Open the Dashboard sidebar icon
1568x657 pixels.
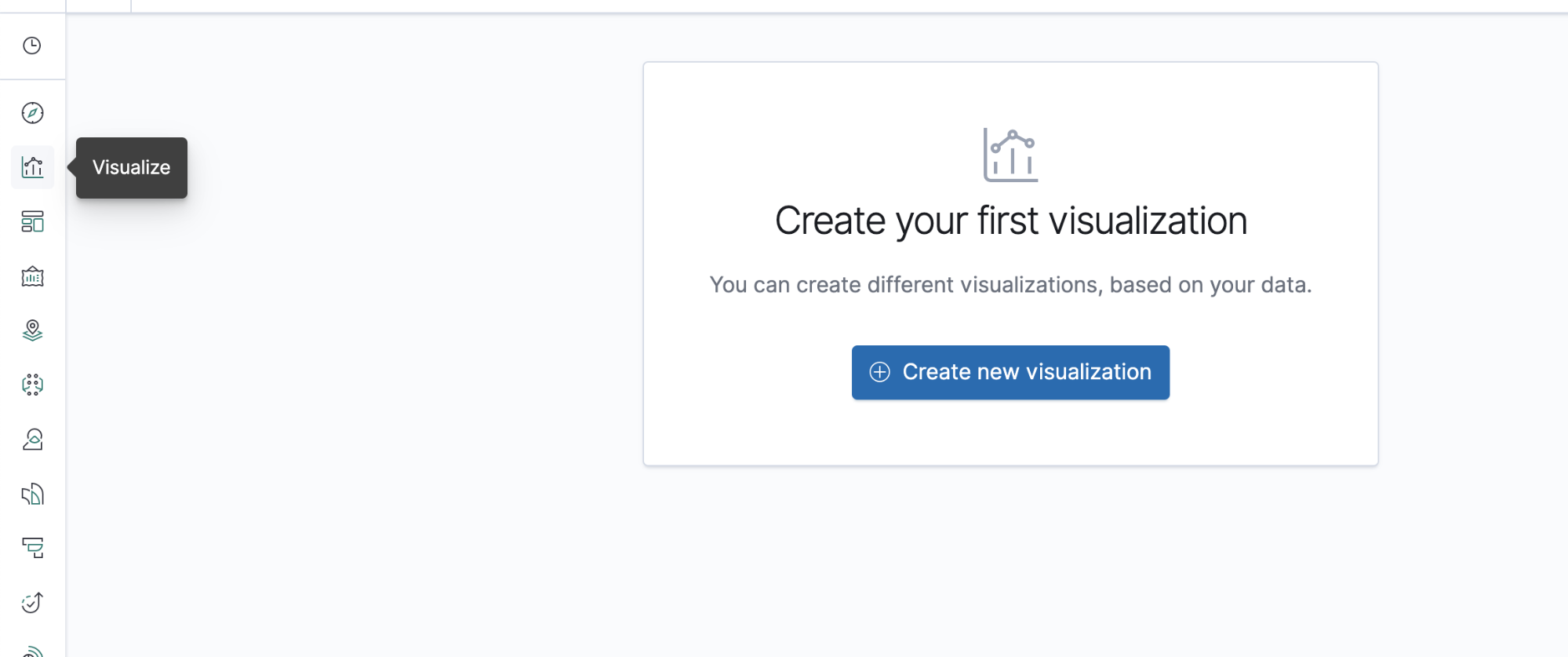[32, 222]
